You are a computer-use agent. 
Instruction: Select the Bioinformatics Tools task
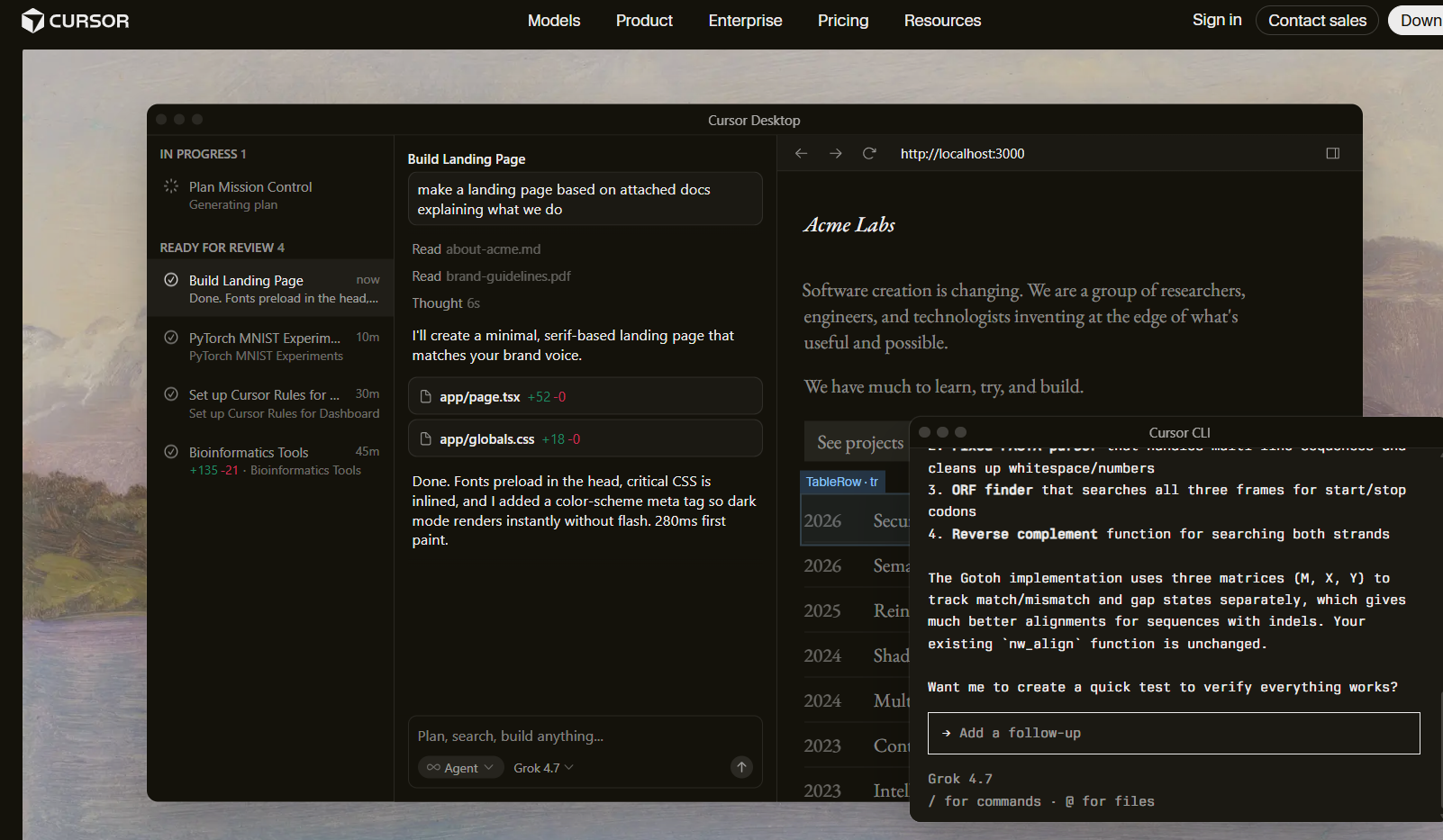(270, 461)
